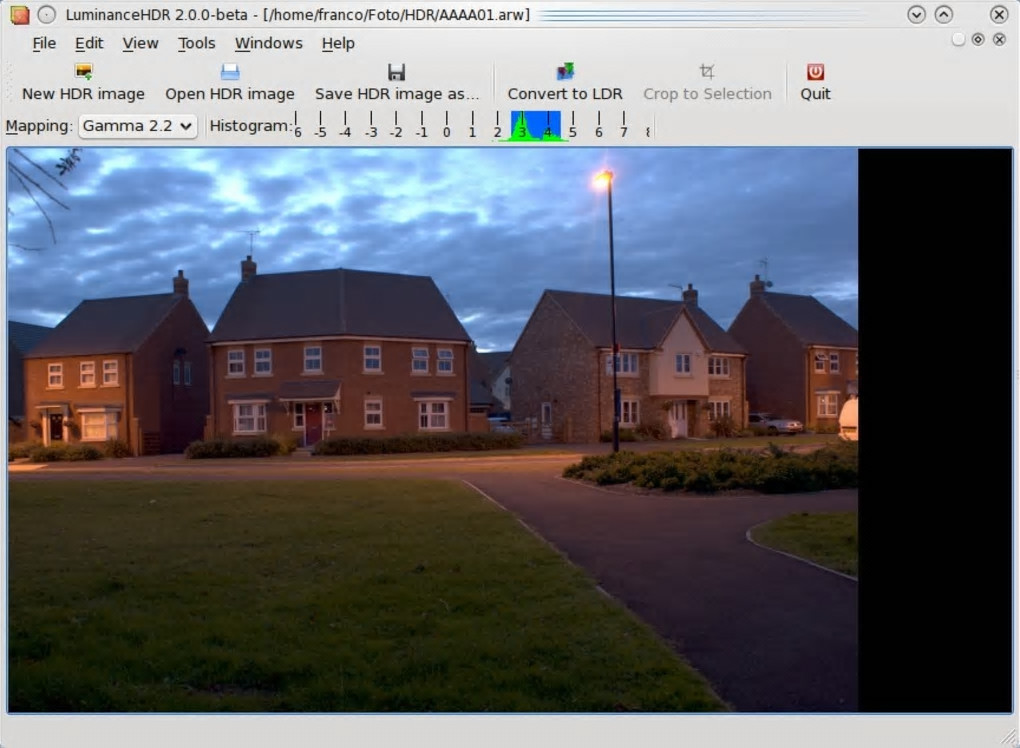Restore the inner document sub-window
The width and height of the screenshot is (1020, 748).
(978, 40)
